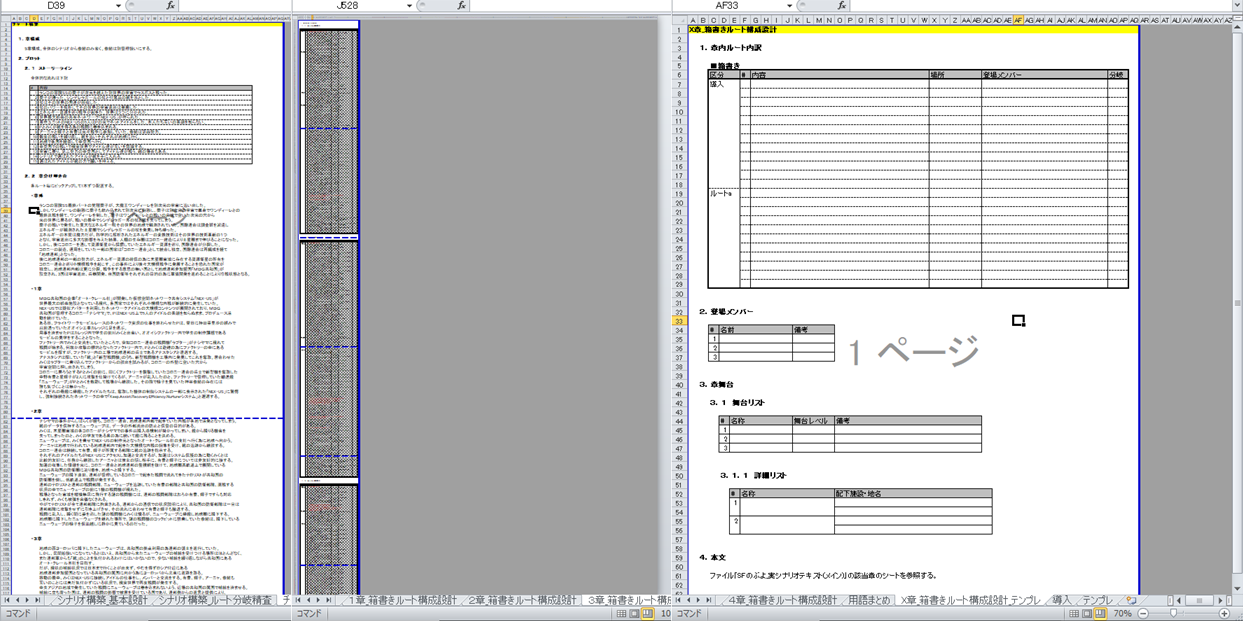Switch to Normal view in right window

(x=1069, y=613)
